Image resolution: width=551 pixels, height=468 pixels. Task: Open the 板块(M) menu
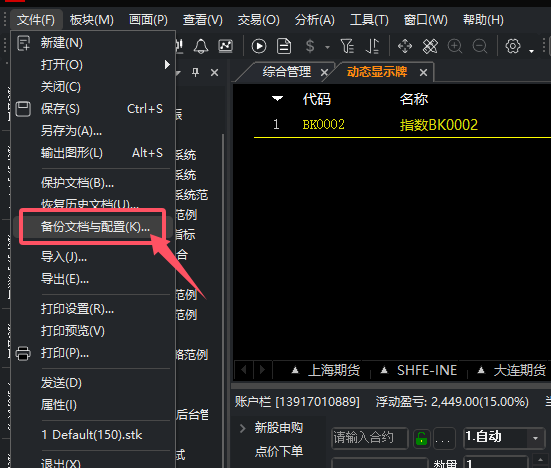(92, 20)
